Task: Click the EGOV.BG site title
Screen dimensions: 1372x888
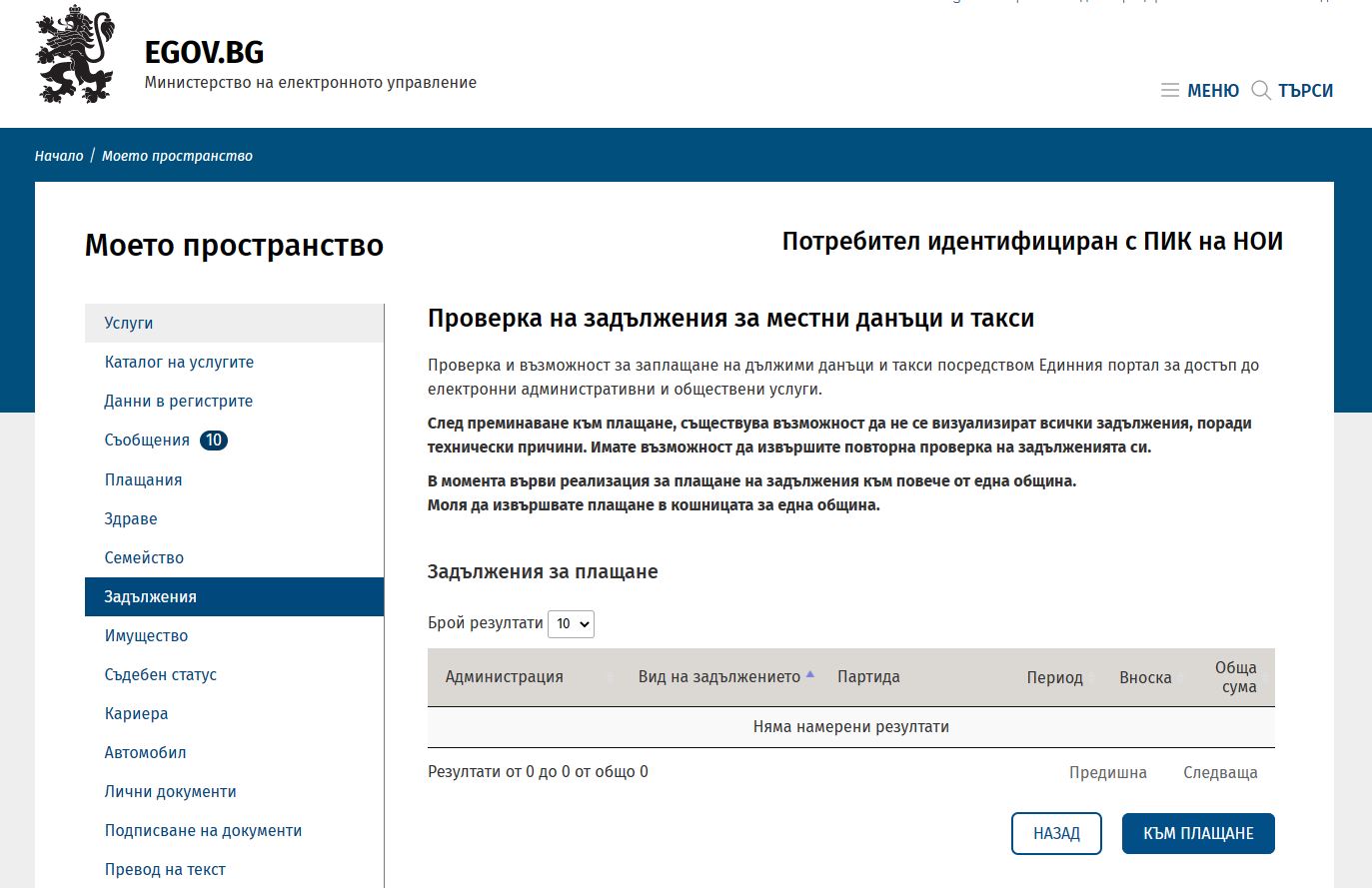Action: pyautogui.click(x=205, y=53)
